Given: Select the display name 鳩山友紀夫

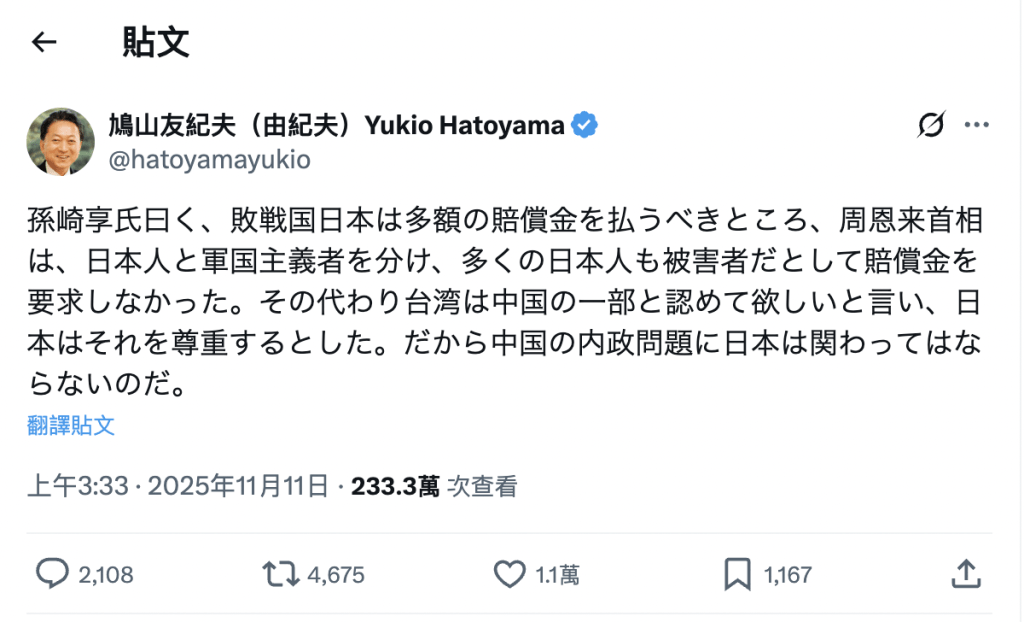Looking at the screenshot, I should click(x=230, y=124).
